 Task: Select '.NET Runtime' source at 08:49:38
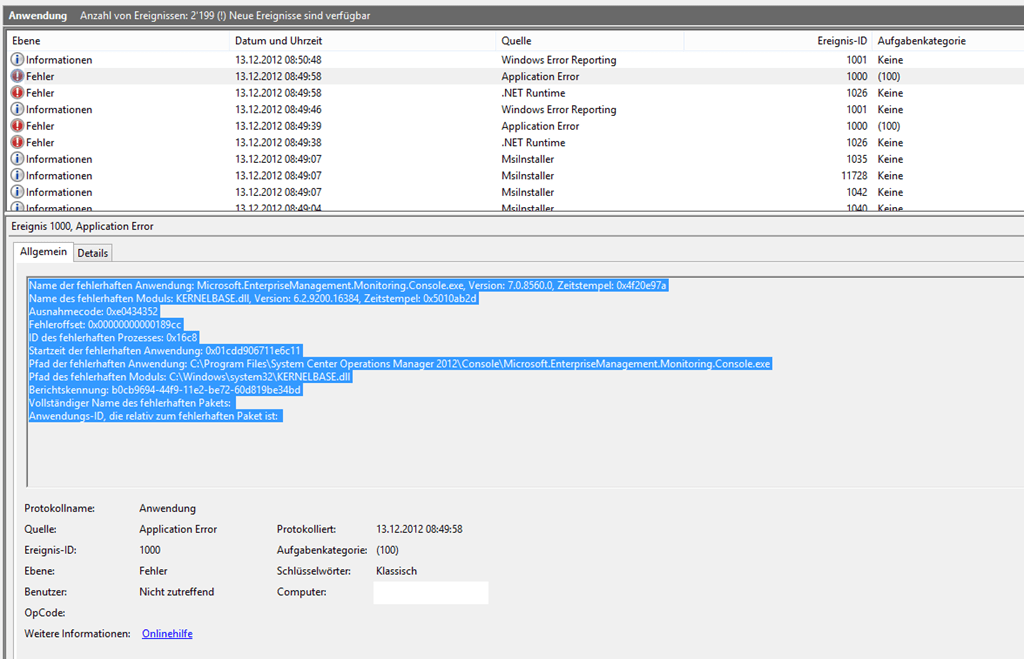pyautogui.click(x=533, y=142)
